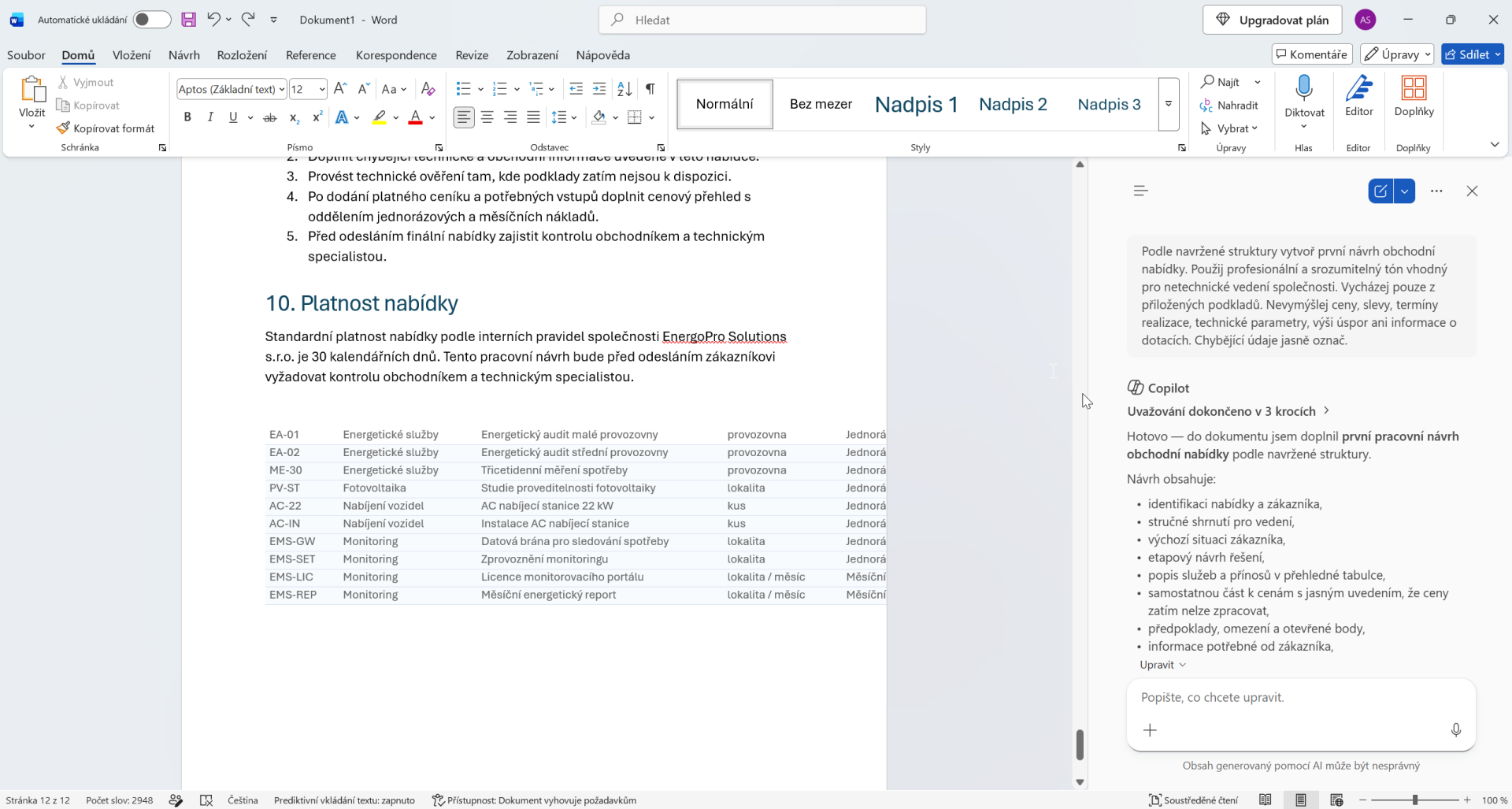Toggle underline formatting
Screen dimensions: 1512x809
233,117
